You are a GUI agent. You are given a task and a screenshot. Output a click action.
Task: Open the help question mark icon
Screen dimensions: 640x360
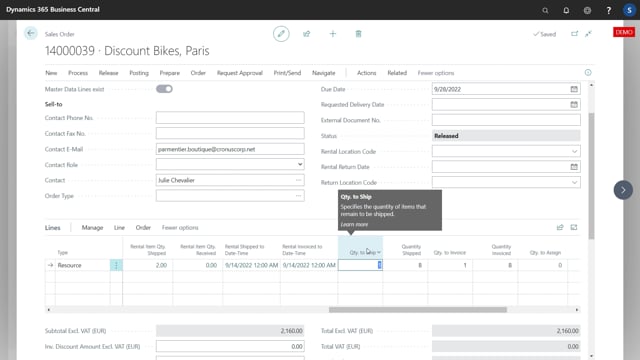609,10
